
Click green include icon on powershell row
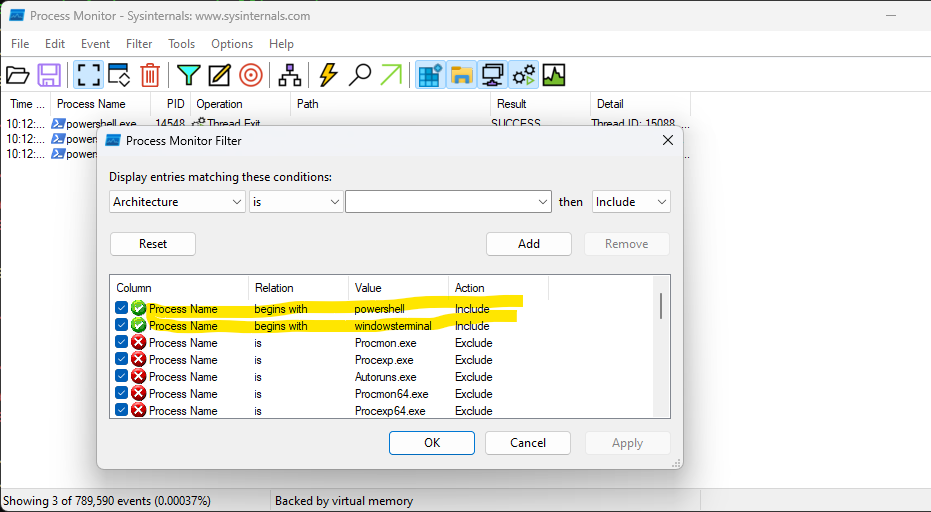pyautogui.click(x=138, y=308)
